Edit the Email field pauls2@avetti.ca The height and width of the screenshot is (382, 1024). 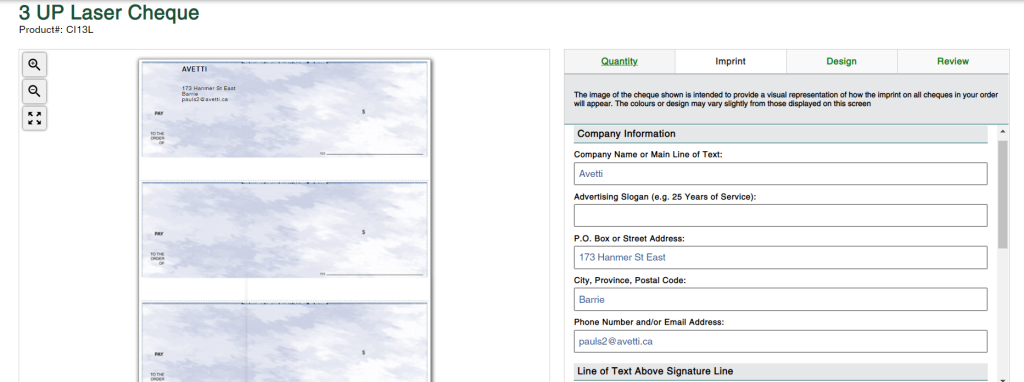780,341
